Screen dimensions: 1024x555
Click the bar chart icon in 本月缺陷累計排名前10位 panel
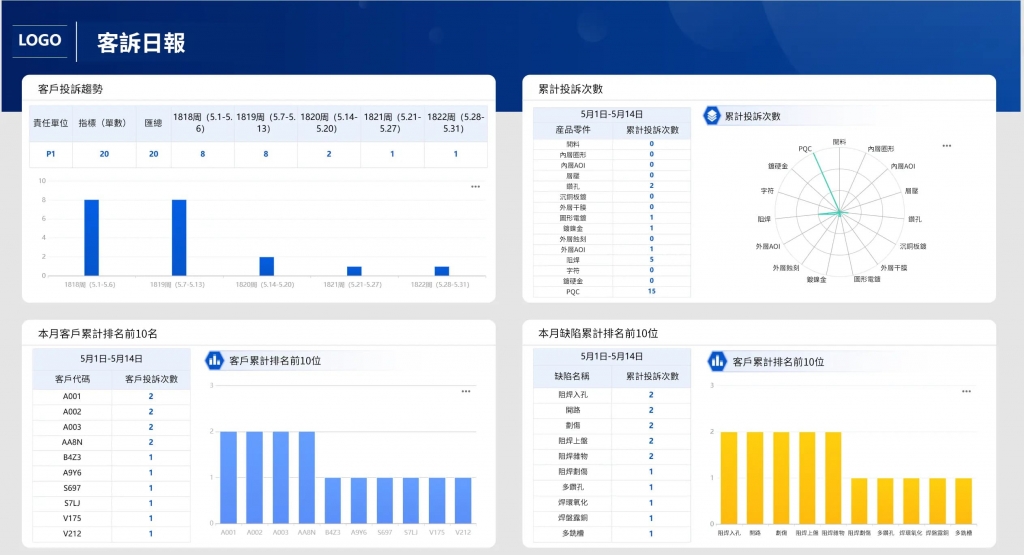coord(717,360)
